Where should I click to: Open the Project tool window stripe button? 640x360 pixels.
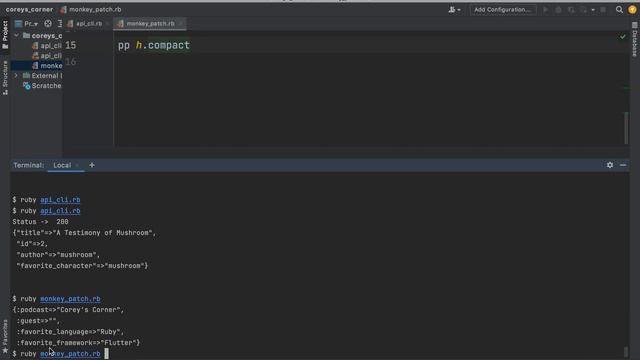5,34
